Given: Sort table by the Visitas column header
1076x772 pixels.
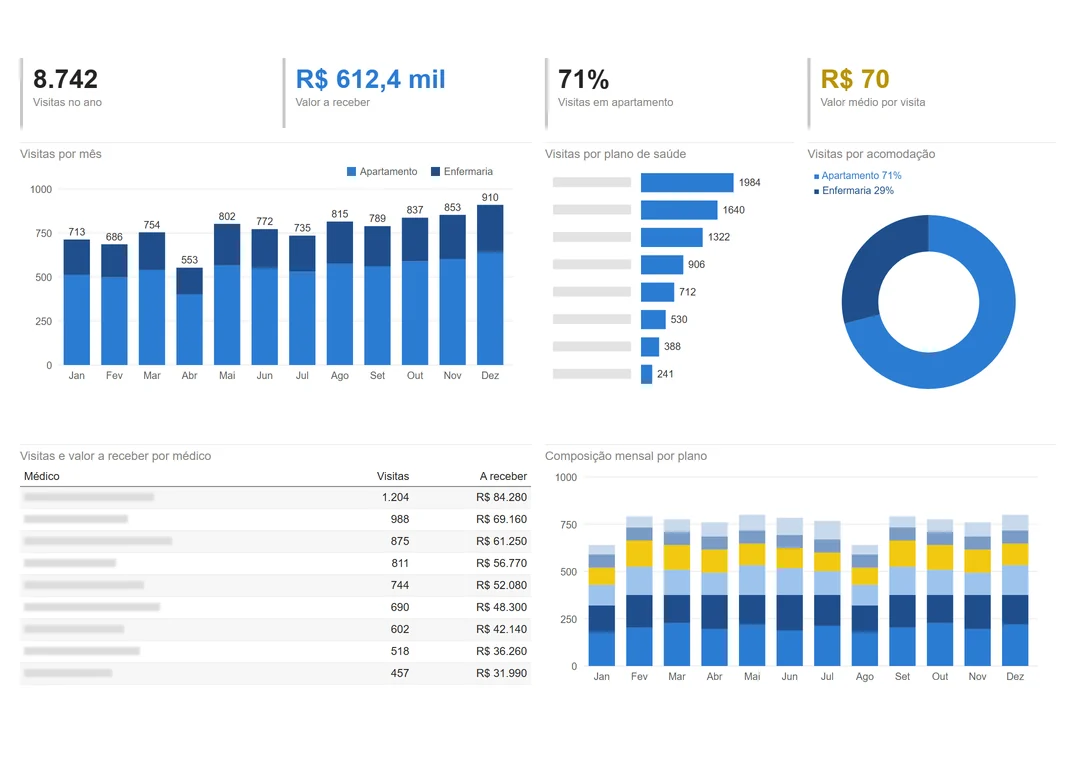Looking at the screenshot, I should pyautogui.click(x=393, y=476).
